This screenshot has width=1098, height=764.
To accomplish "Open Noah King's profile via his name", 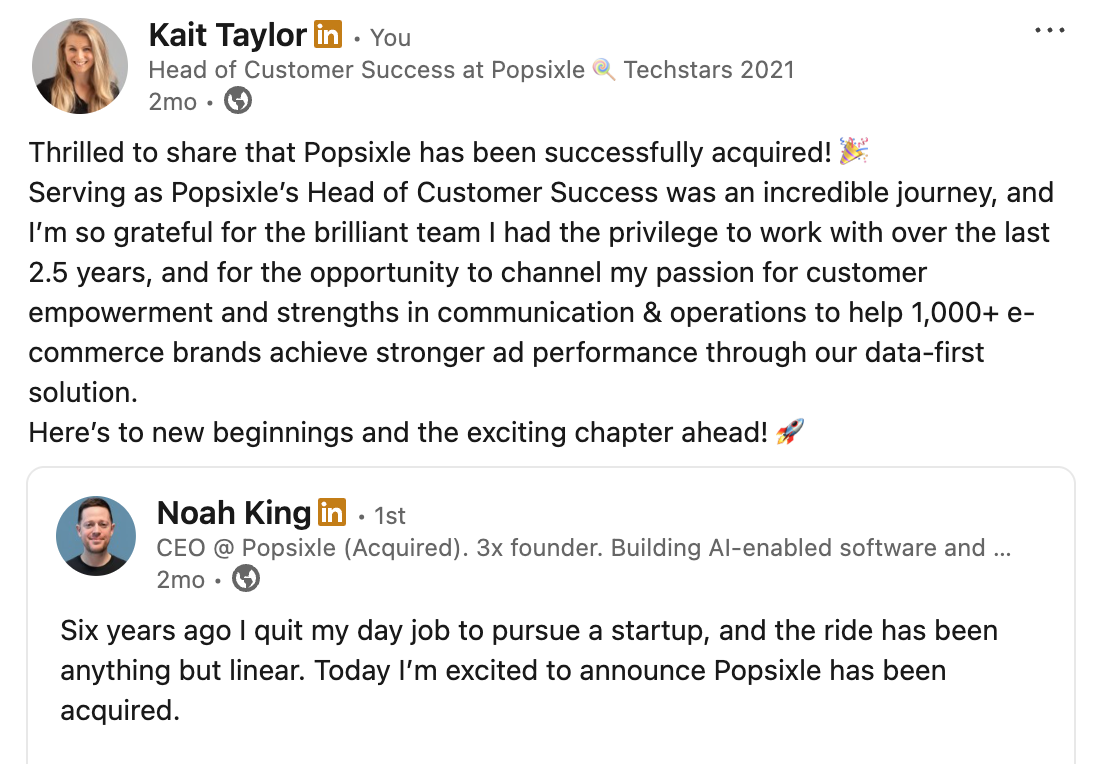I will (x=234, y=513).
